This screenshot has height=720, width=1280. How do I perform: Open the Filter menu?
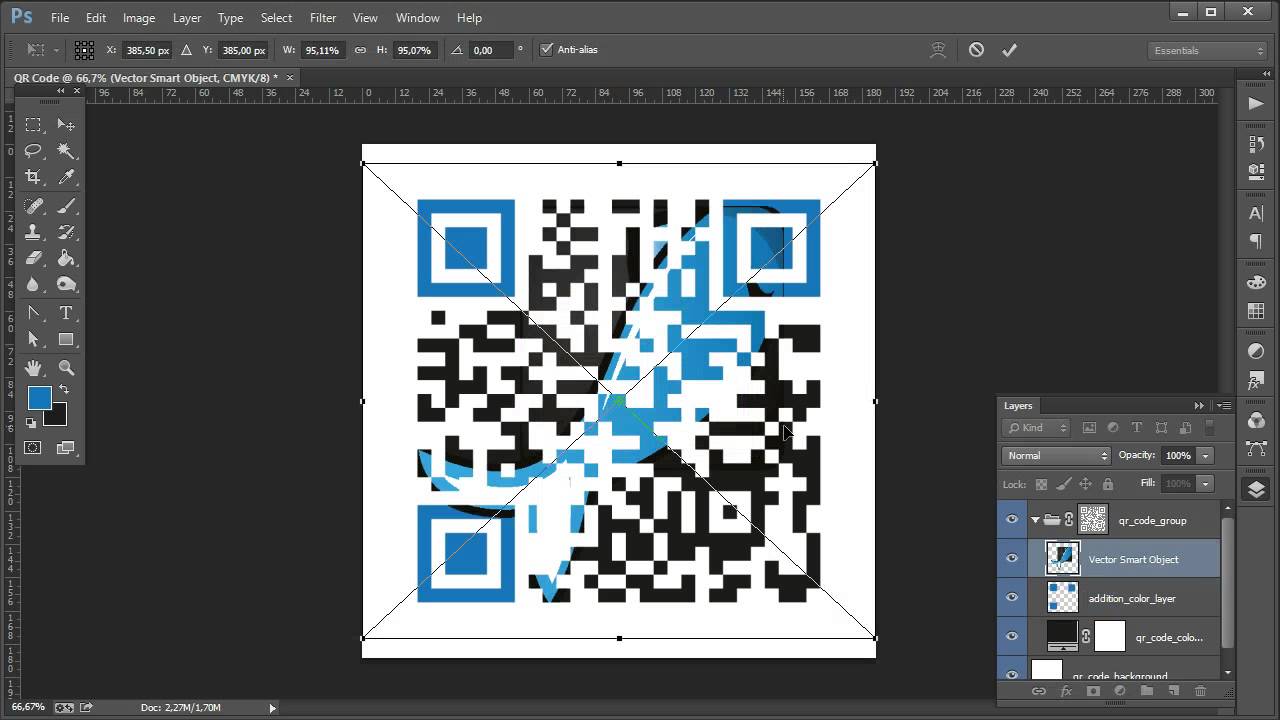pos(323,18)
